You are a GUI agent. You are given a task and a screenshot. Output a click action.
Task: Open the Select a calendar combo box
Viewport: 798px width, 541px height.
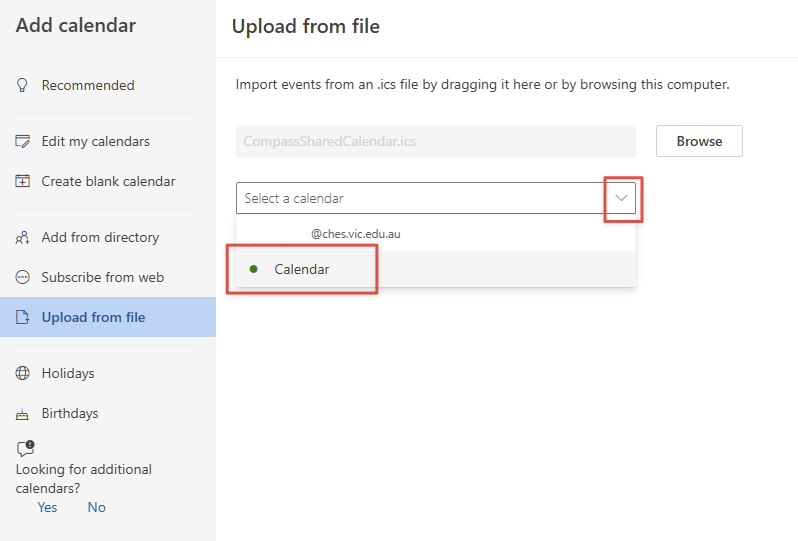point(420,198)
